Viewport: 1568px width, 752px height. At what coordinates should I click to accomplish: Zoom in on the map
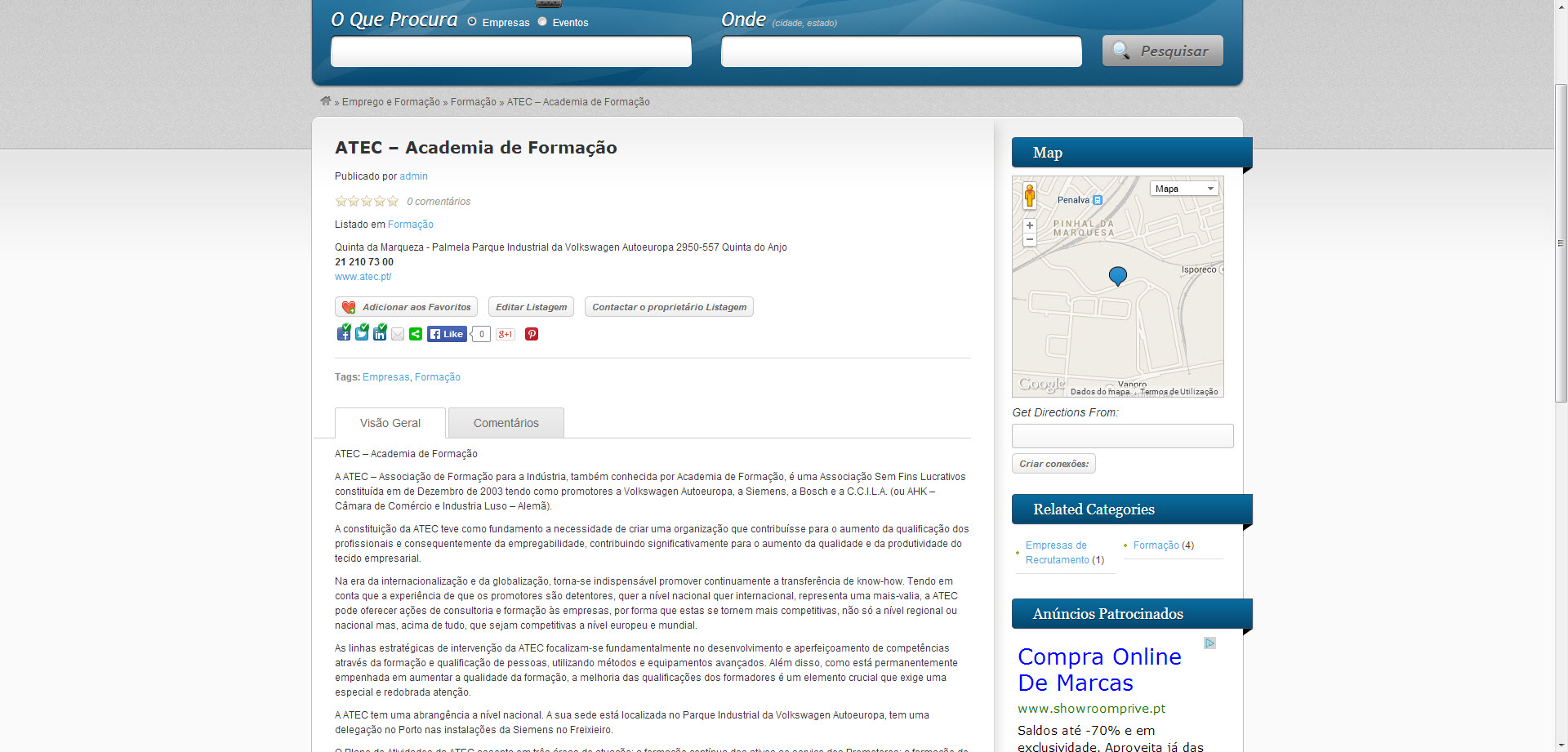[1030, 225]
